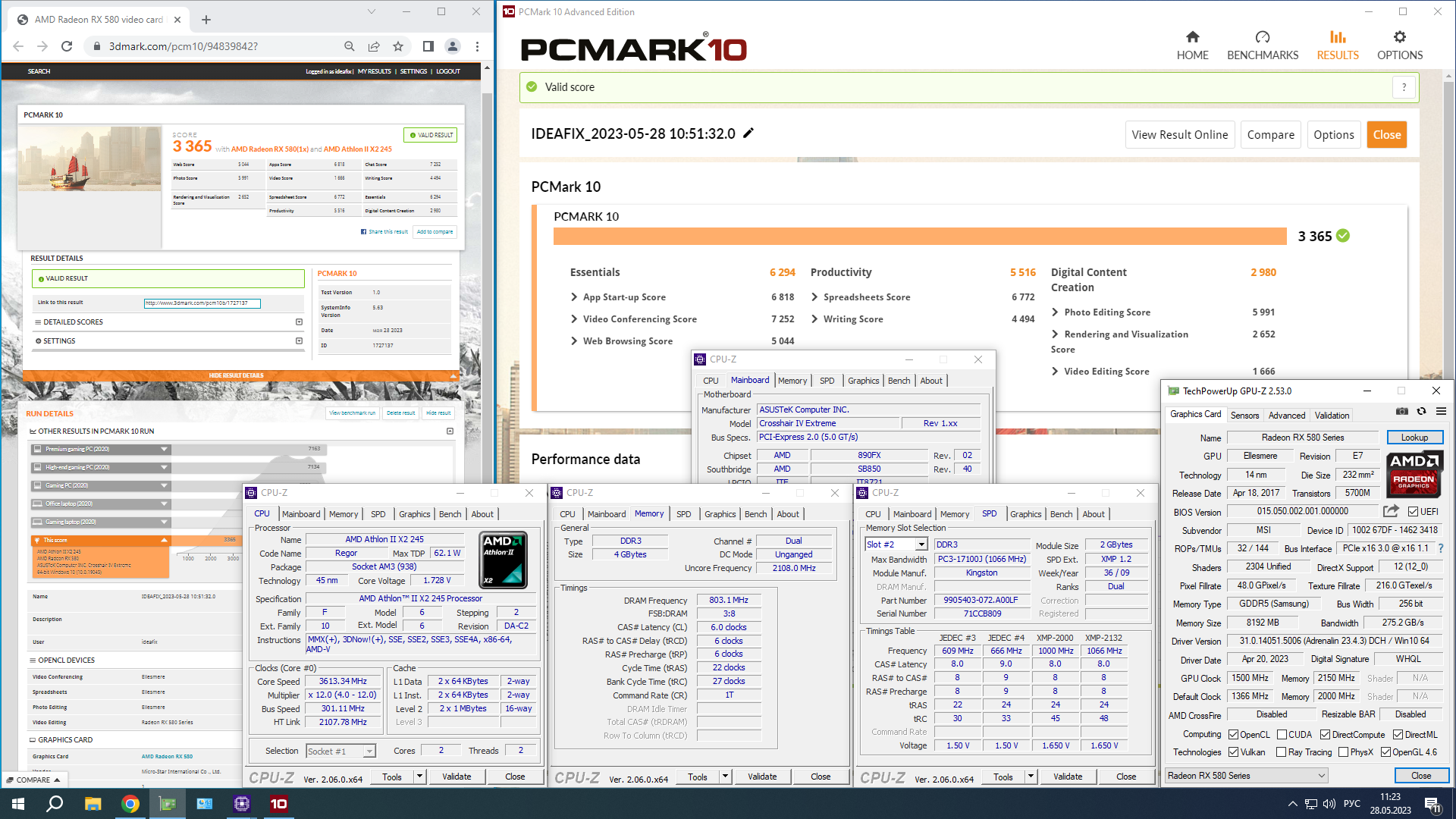Open Chrome profile avatar

click(x=453, y=46)
